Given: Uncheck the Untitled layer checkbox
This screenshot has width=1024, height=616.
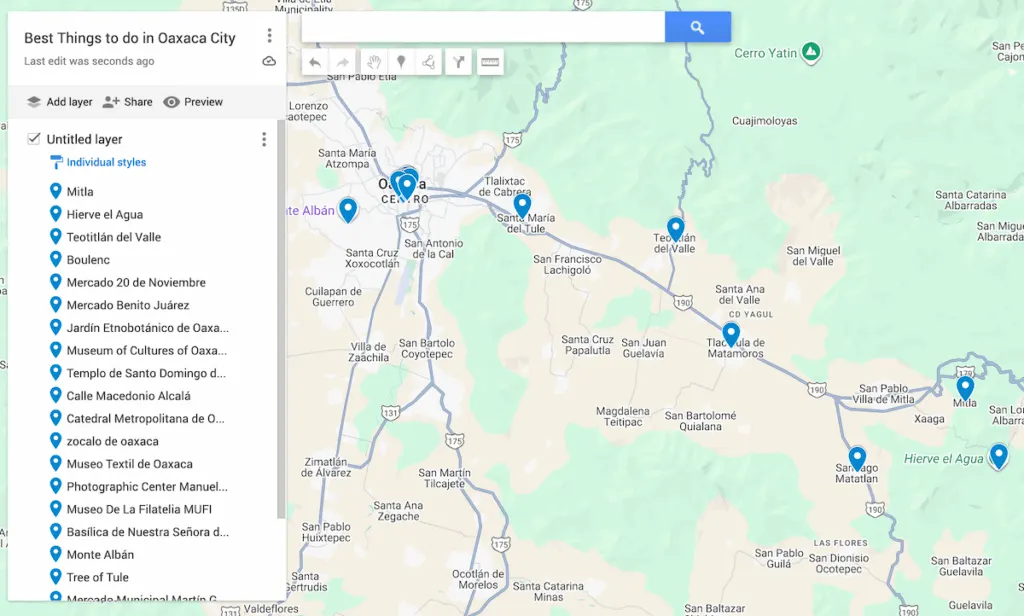Looking at the screenshot, I should (33, 138).
